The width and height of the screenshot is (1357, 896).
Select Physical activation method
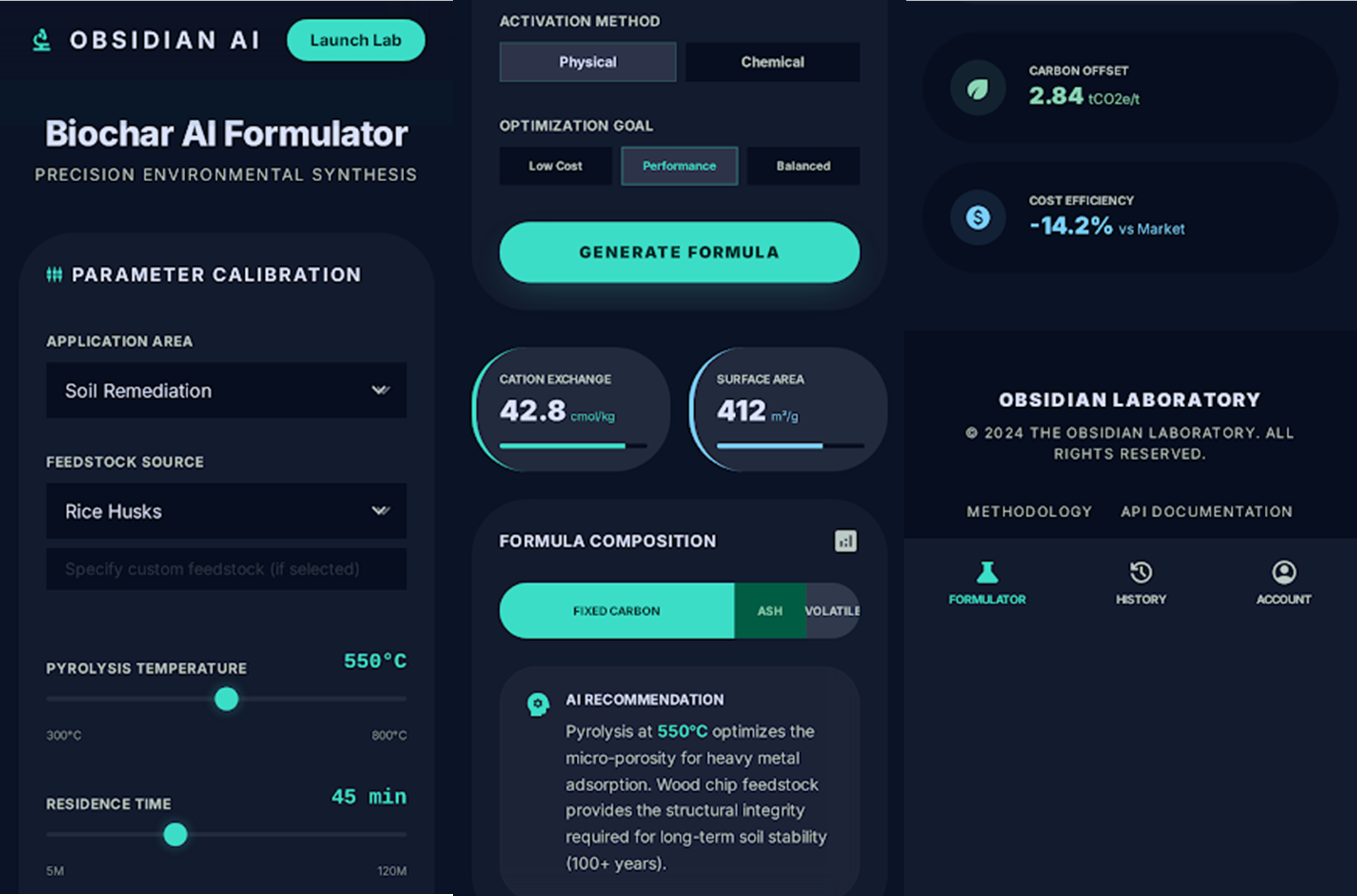click(x=587, y=62)
